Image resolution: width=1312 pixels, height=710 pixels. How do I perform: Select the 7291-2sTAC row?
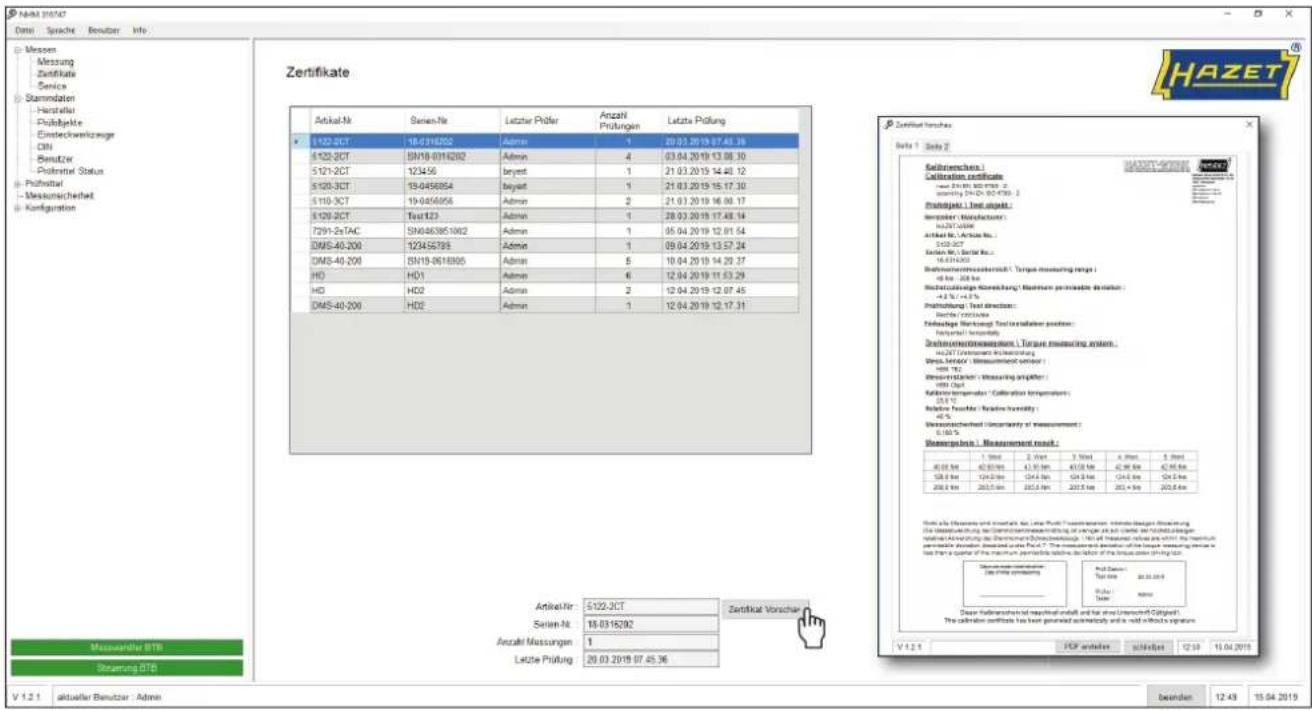click(x=545, y=231)
